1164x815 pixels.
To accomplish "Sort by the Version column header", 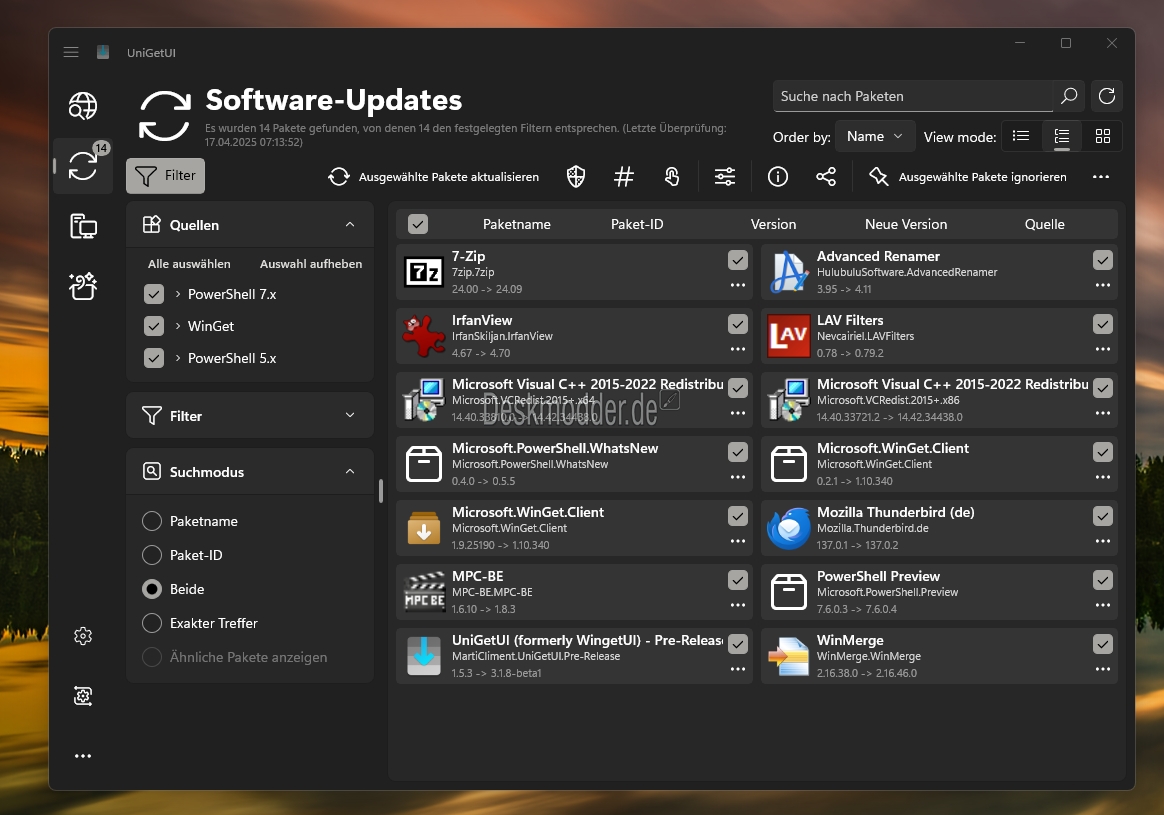I will coord(773,224).
